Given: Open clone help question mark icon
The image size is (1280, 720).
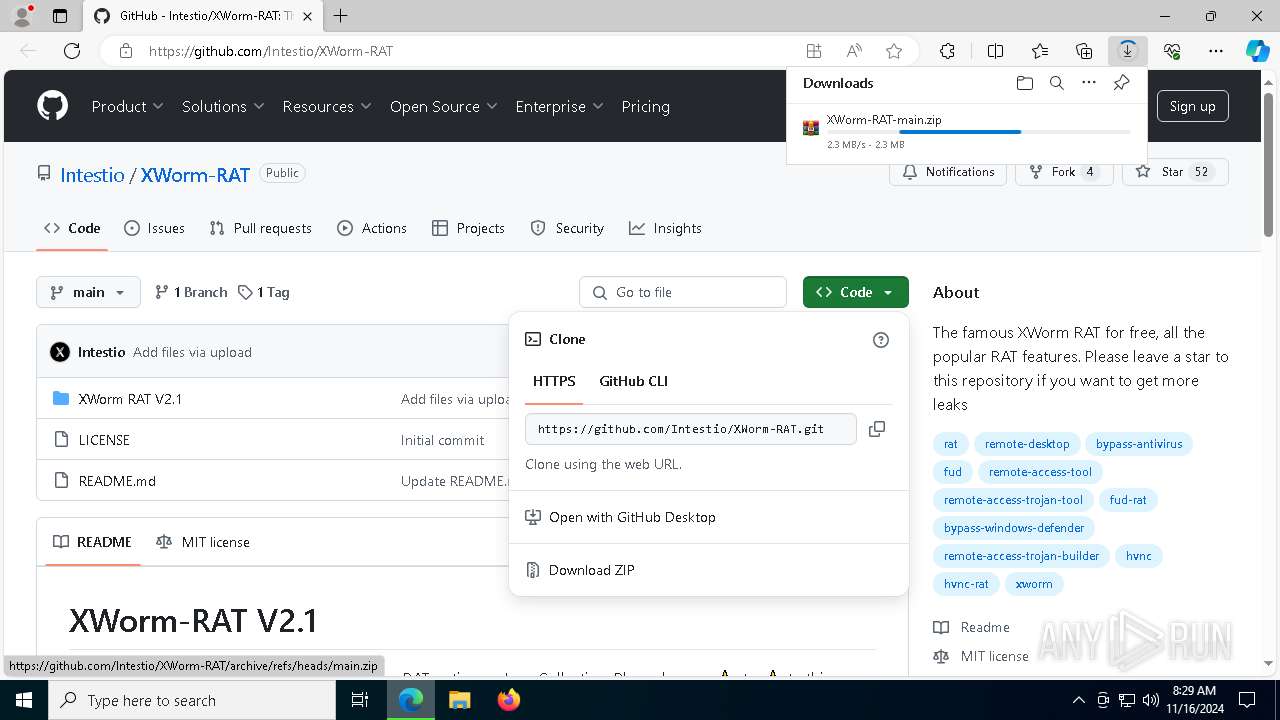Looking at the screenshot, I should click(881, 340).
